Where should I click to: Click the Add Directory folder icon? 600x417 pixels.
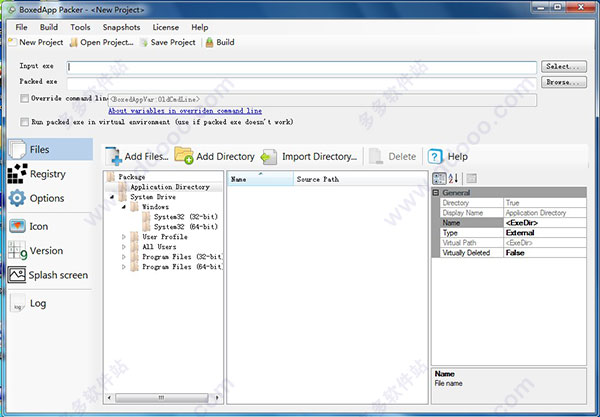184,156
